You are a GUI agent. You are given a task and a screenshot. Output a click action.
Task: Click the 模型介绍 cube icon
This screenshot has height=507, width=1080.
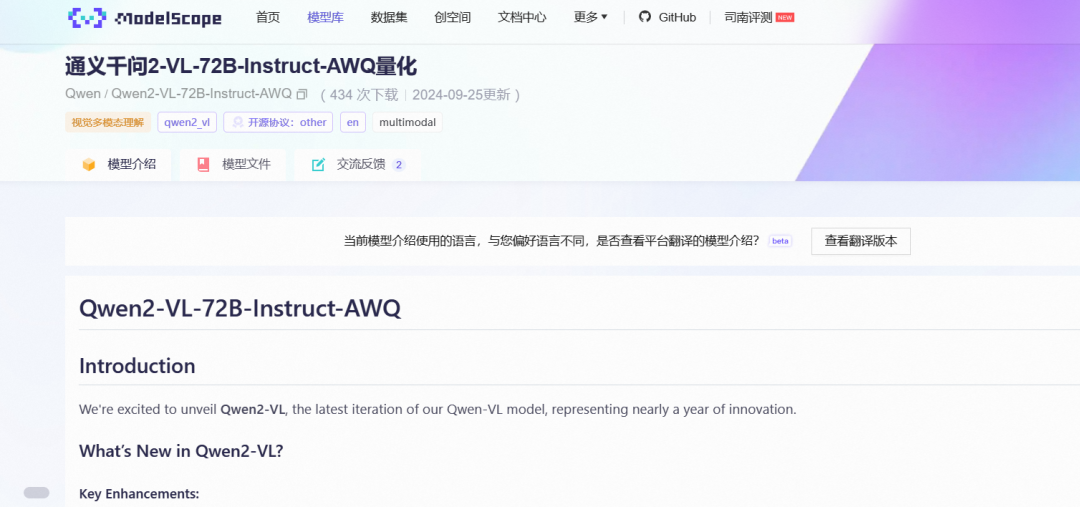89,165
